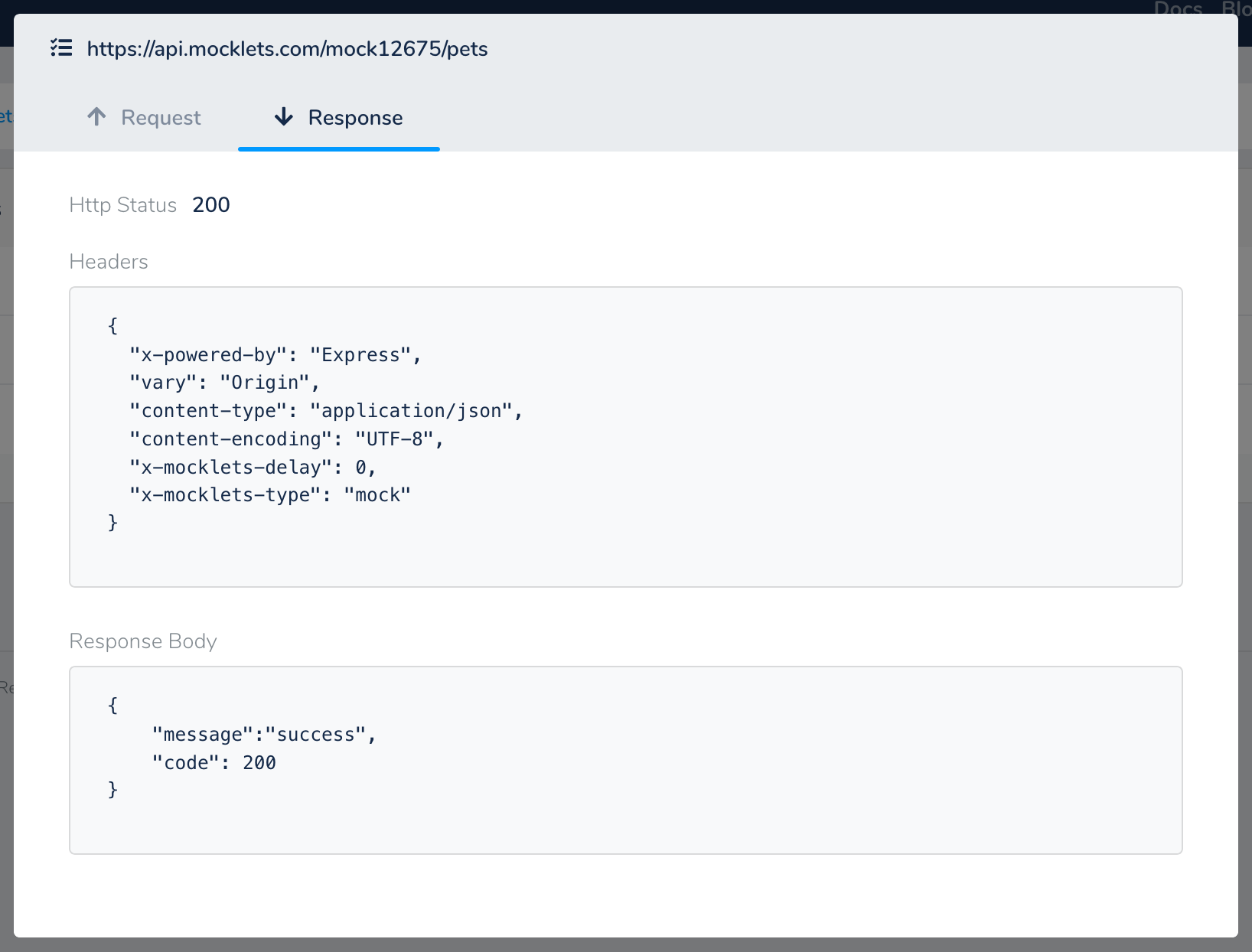Viewport: 1252px width, 952px height.
Task: Click the Request up-arrow icon
Action: click(96, 116)
